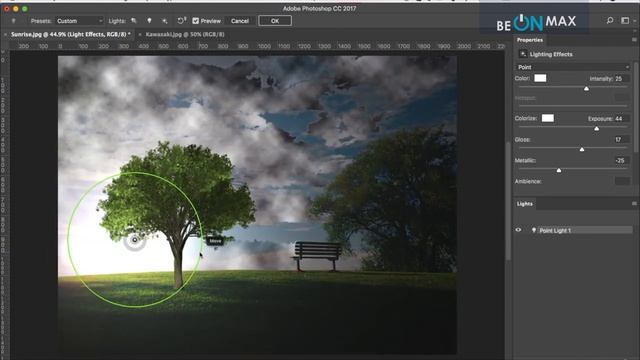This screenshot has height=360, width=640.
Task: Open the Properties panel options menu
Action: point(634,40)
